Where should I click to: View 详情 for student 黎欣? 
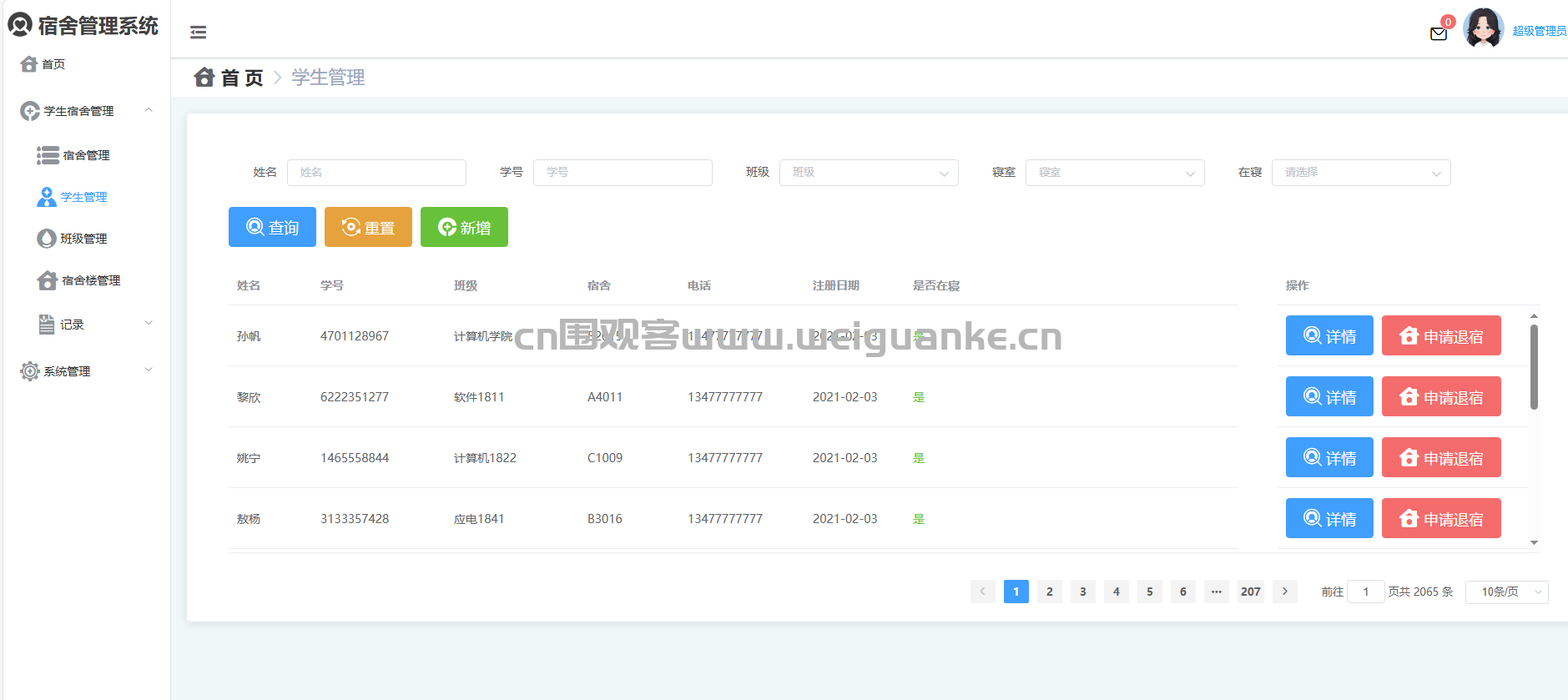(1329, 396)
